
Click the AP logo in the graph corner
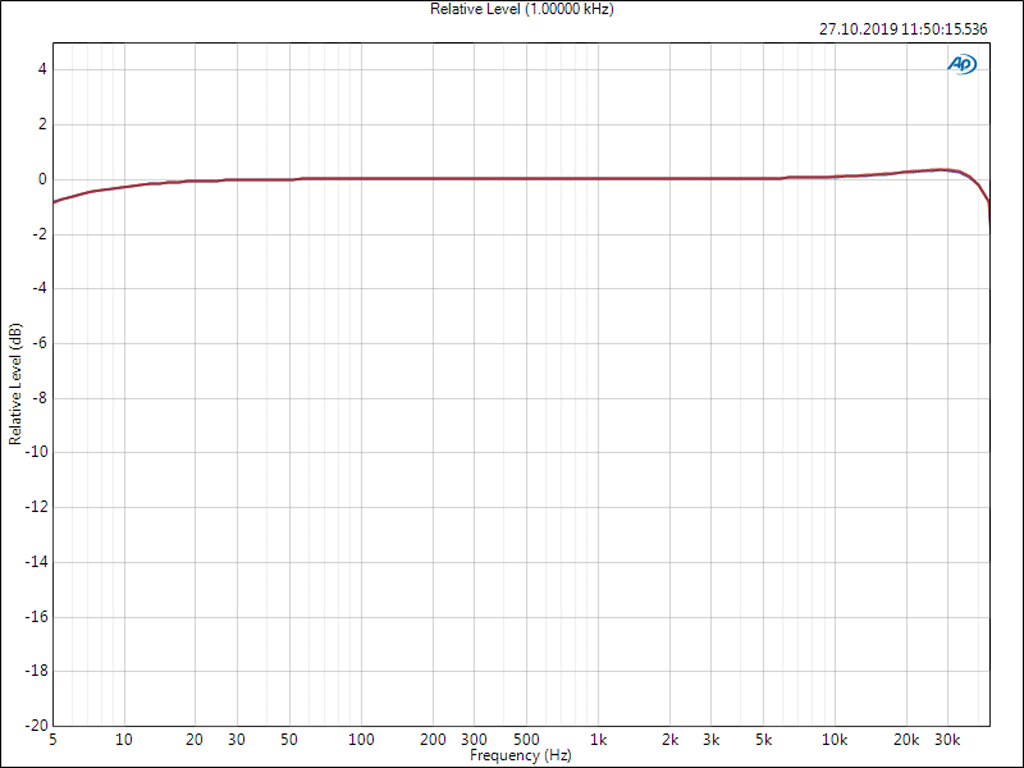coord(962,64)
